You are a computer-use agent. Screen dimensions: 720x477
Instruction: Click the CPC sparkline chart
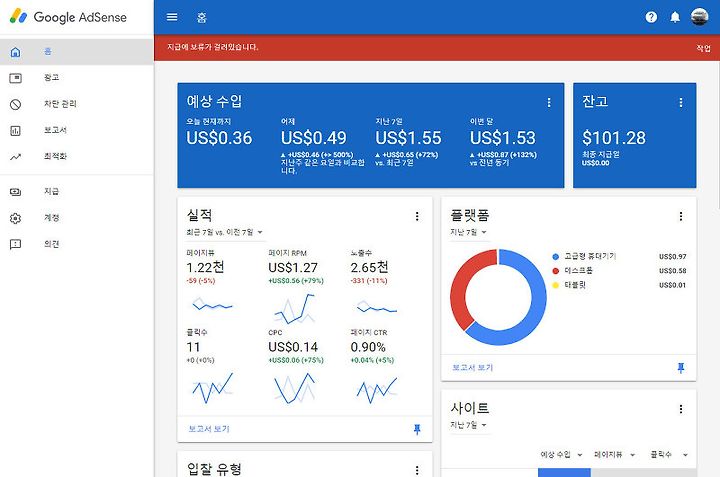coord(294,388)
